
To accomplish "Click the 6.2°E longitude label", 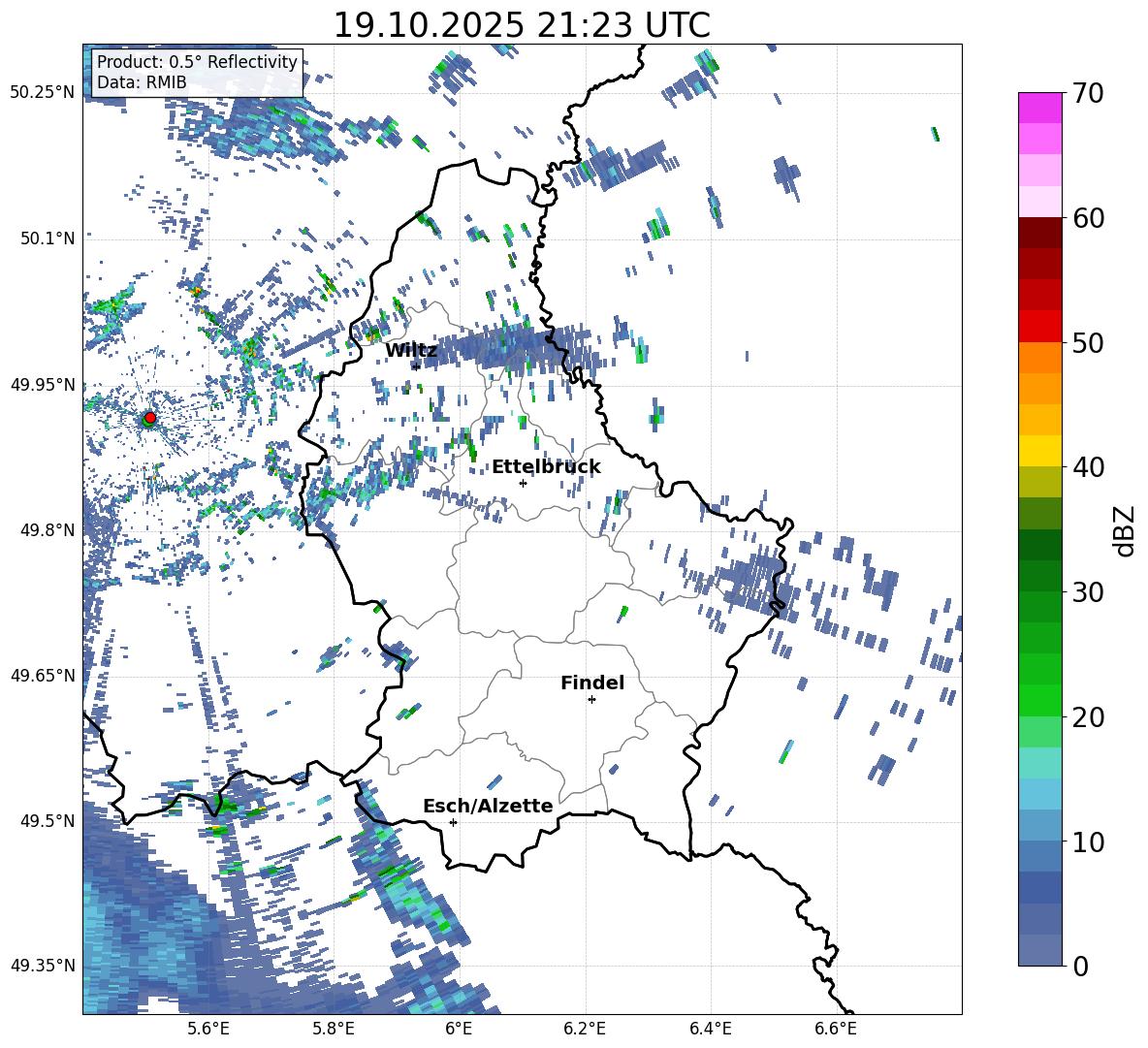I will (x=585, y=1029).
